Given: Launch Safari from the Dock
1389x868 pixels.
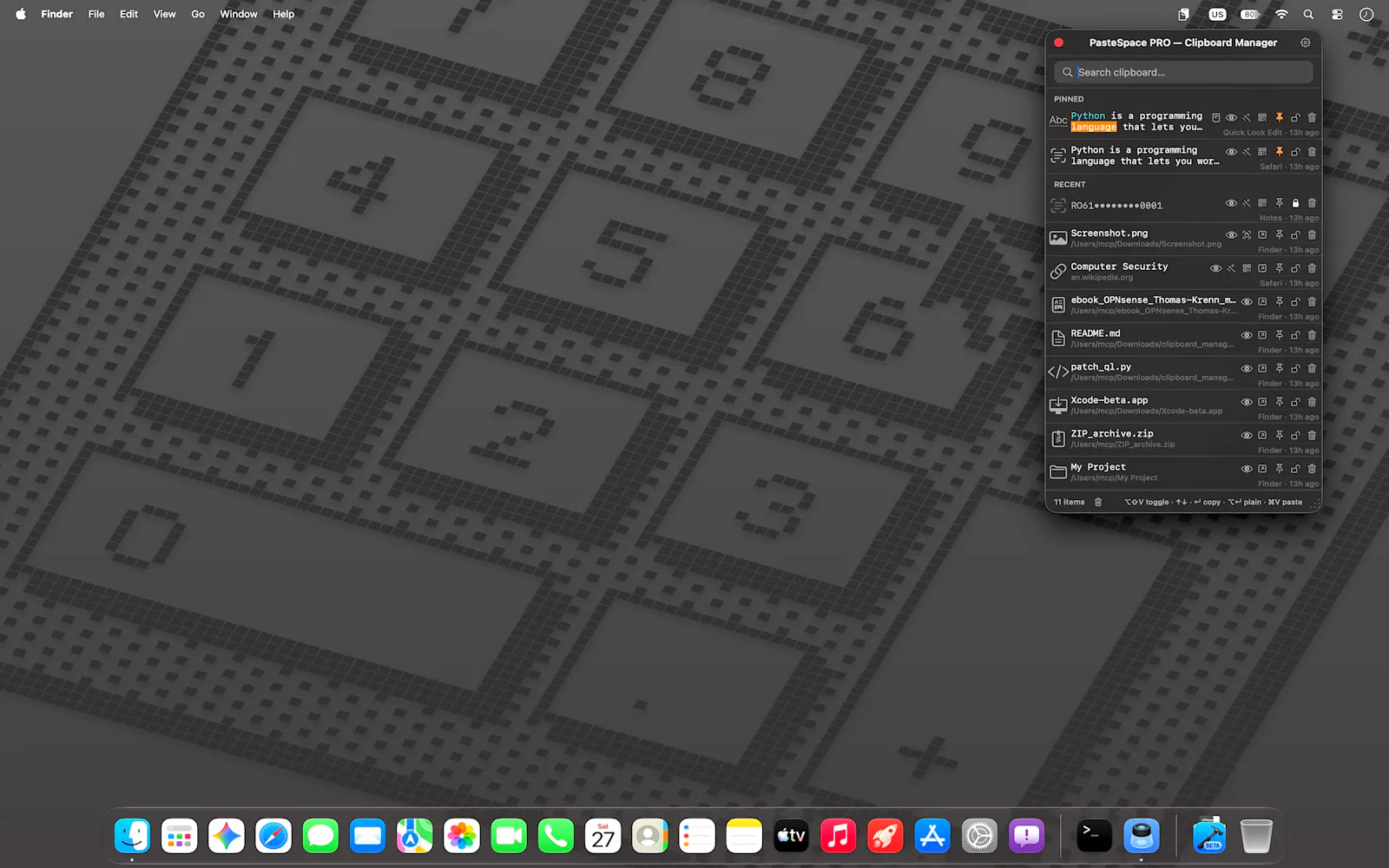Looking at the screenshot, I should [x=273, y=836].
